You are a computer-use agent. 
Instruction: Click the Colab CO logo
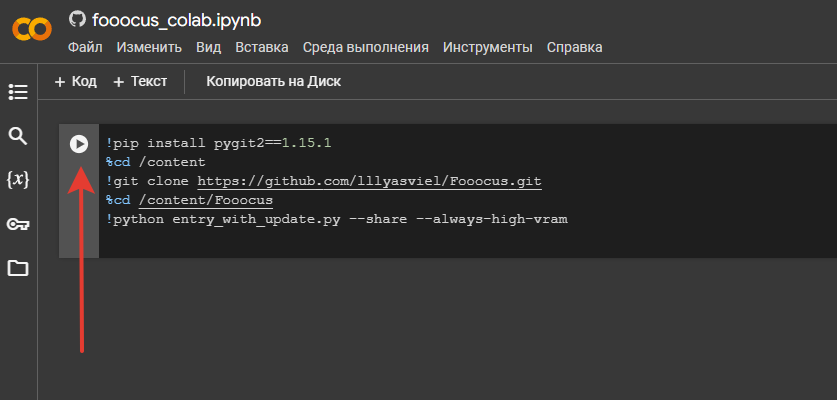click(32, 28)
